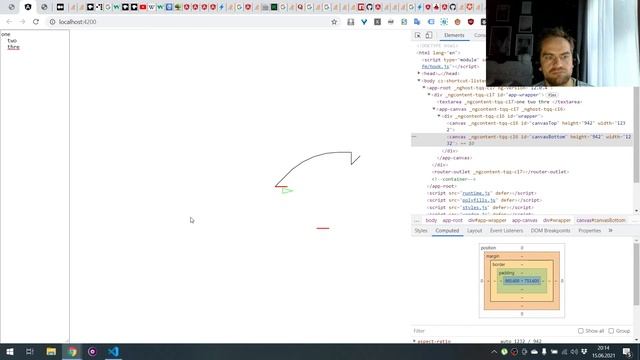Click the box model content size box
Viewport: 640px width, 360px height.
(x=522, y=281)
